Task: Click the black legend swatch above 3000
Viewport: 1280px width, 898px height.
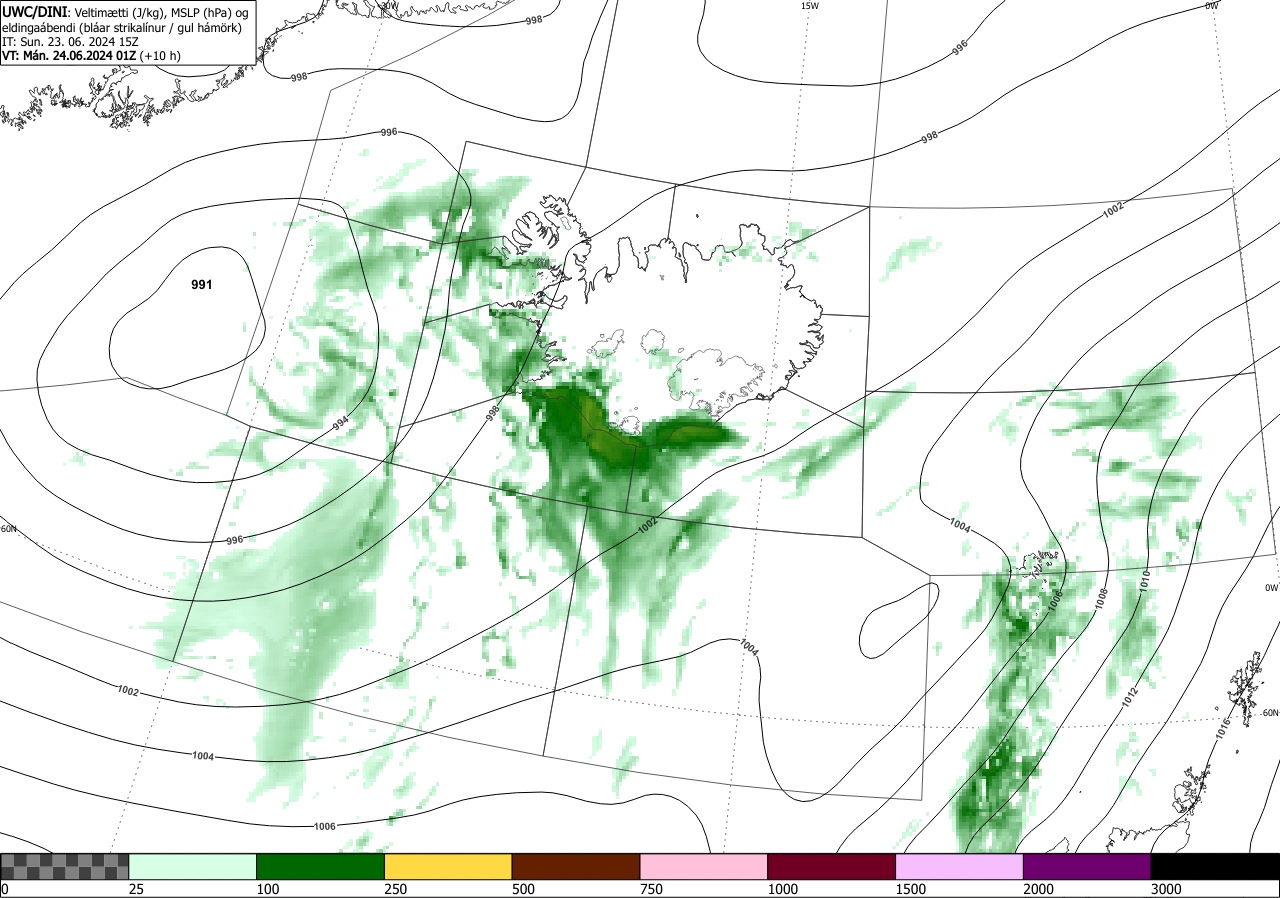Action: coord(1215,866)
